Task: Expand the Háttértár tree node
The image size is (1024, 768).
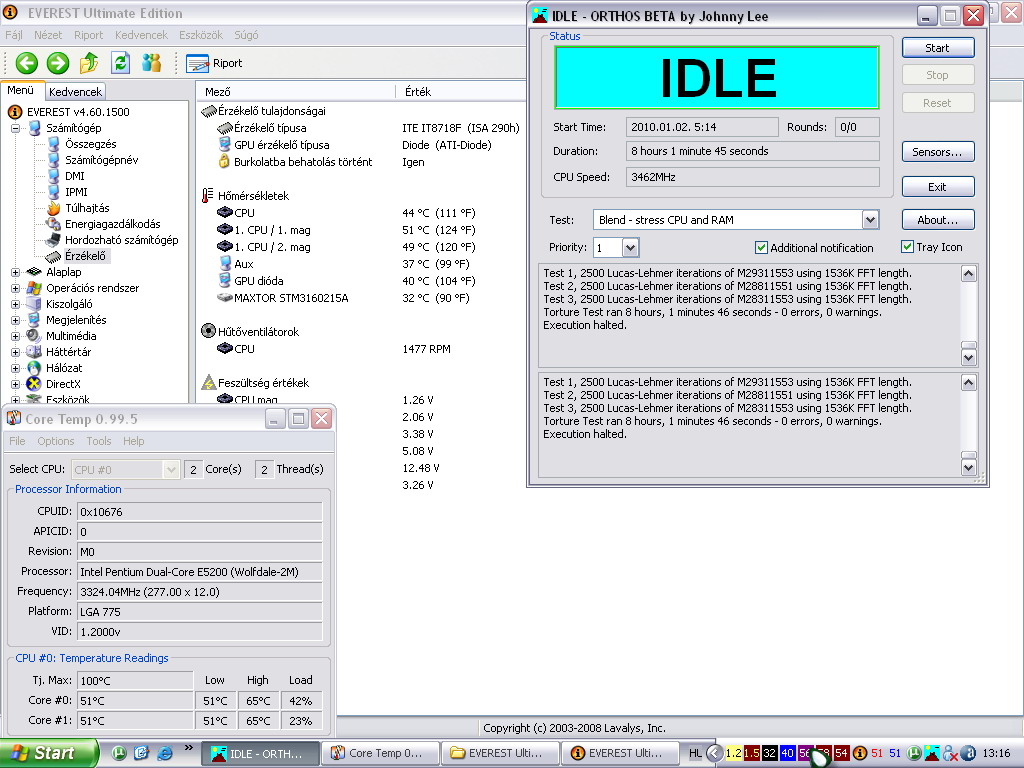Action: pyautogui.click(x=15, y=352)
